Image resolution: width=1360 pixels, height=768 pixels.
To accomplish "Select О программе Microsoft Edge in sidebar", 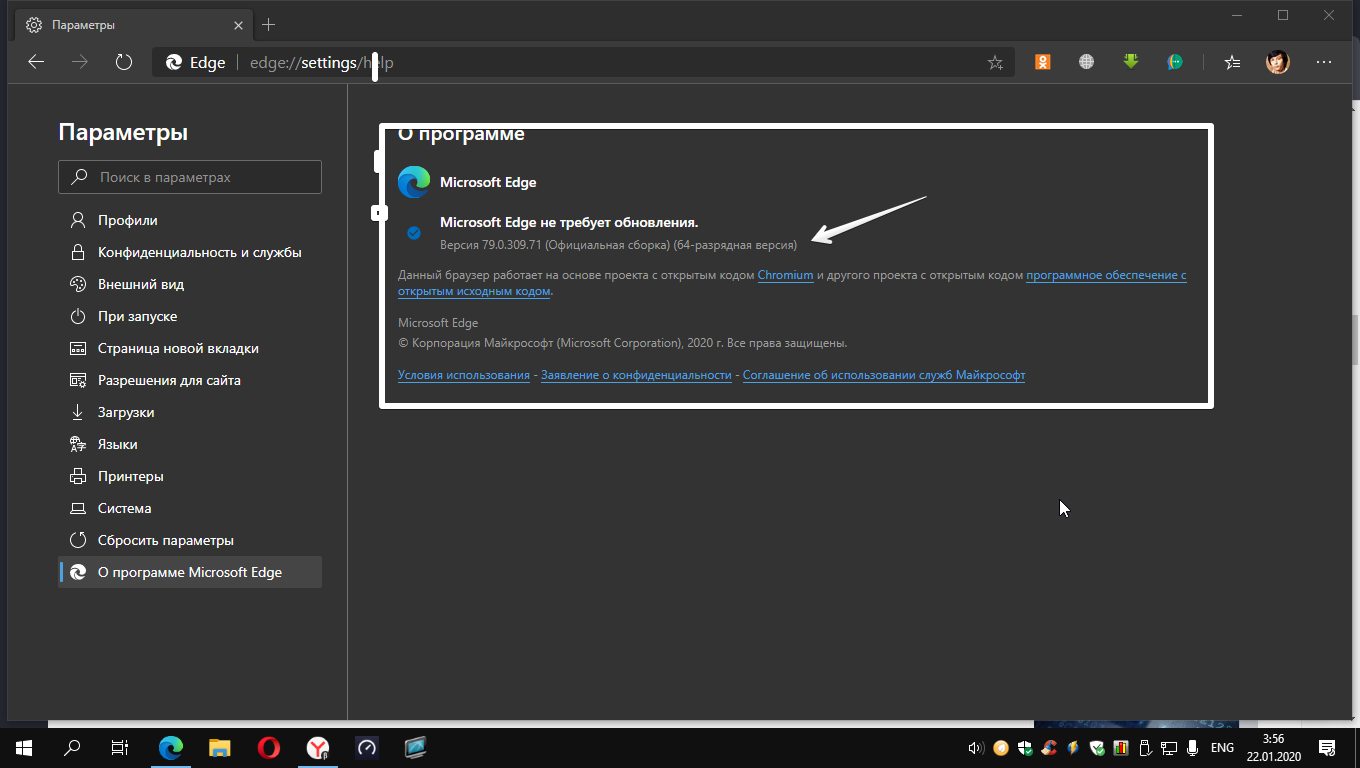I will pyautogui.click(x=190, y=572).
